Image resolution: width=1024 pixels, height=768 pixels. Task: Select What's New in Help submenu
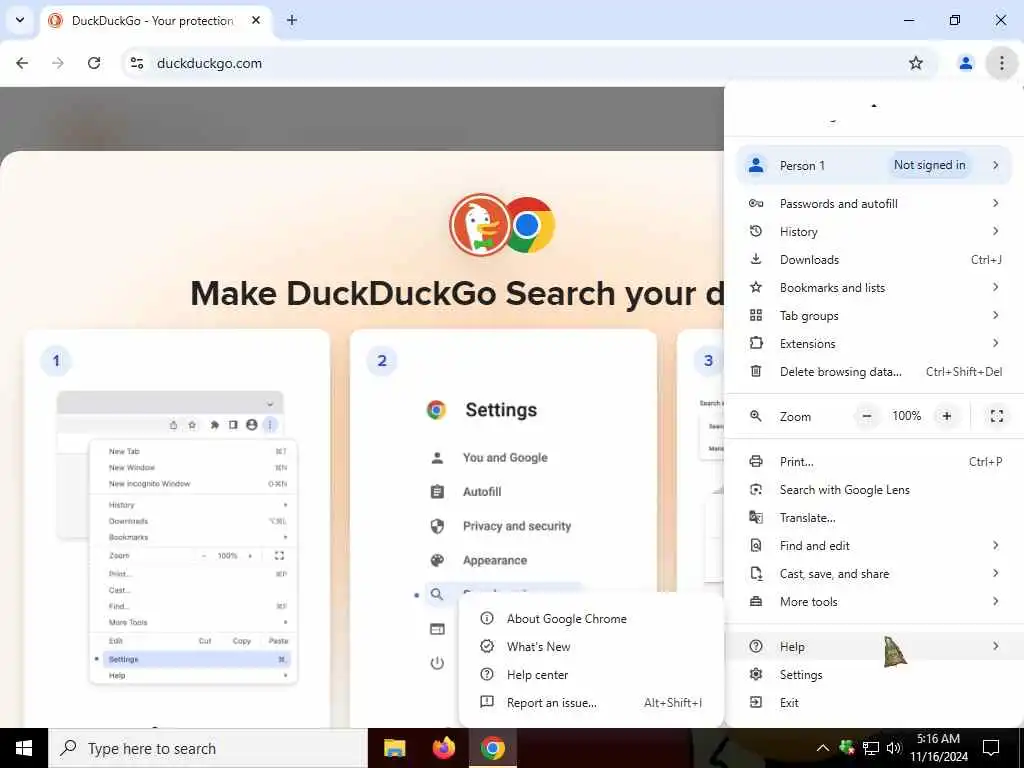(x=592, y=647)
